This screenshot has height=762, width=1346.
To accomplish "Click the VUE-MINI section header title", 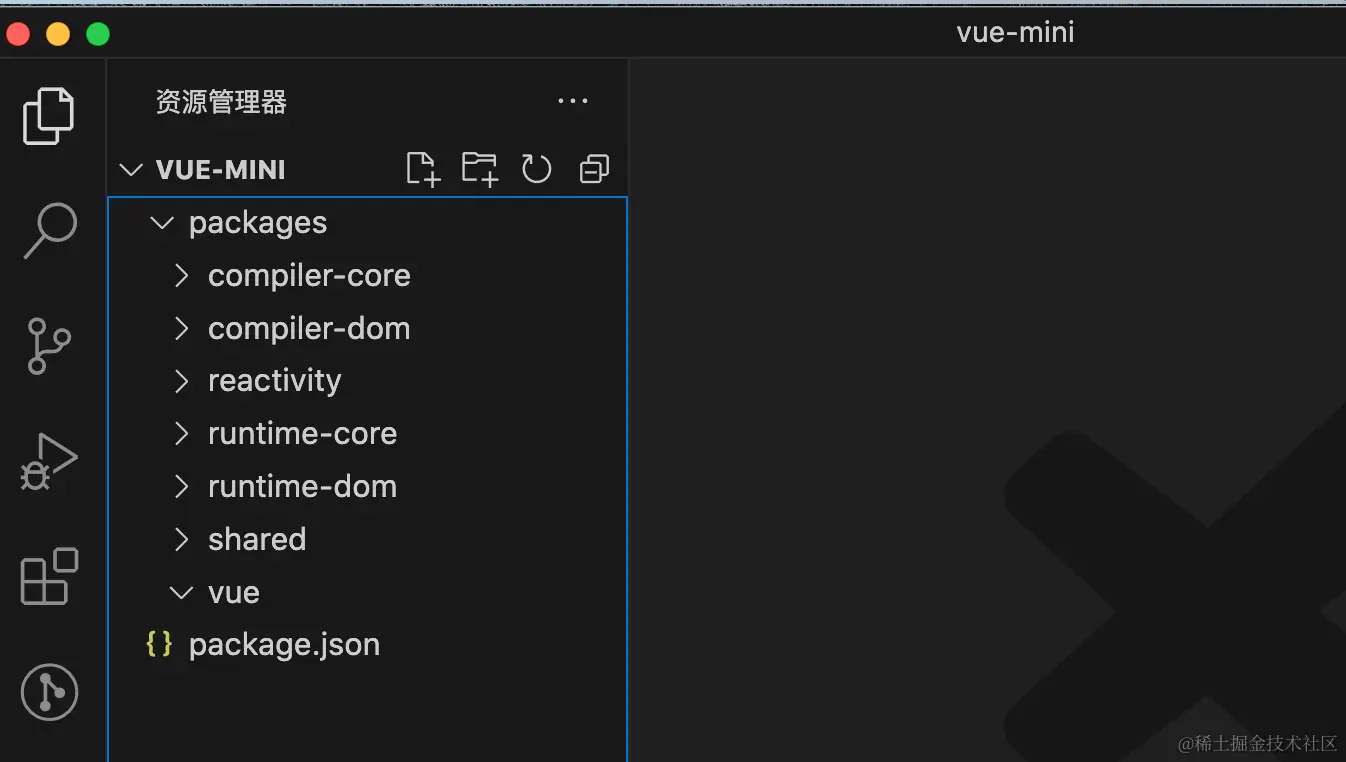I will click(x=221, y=170).
